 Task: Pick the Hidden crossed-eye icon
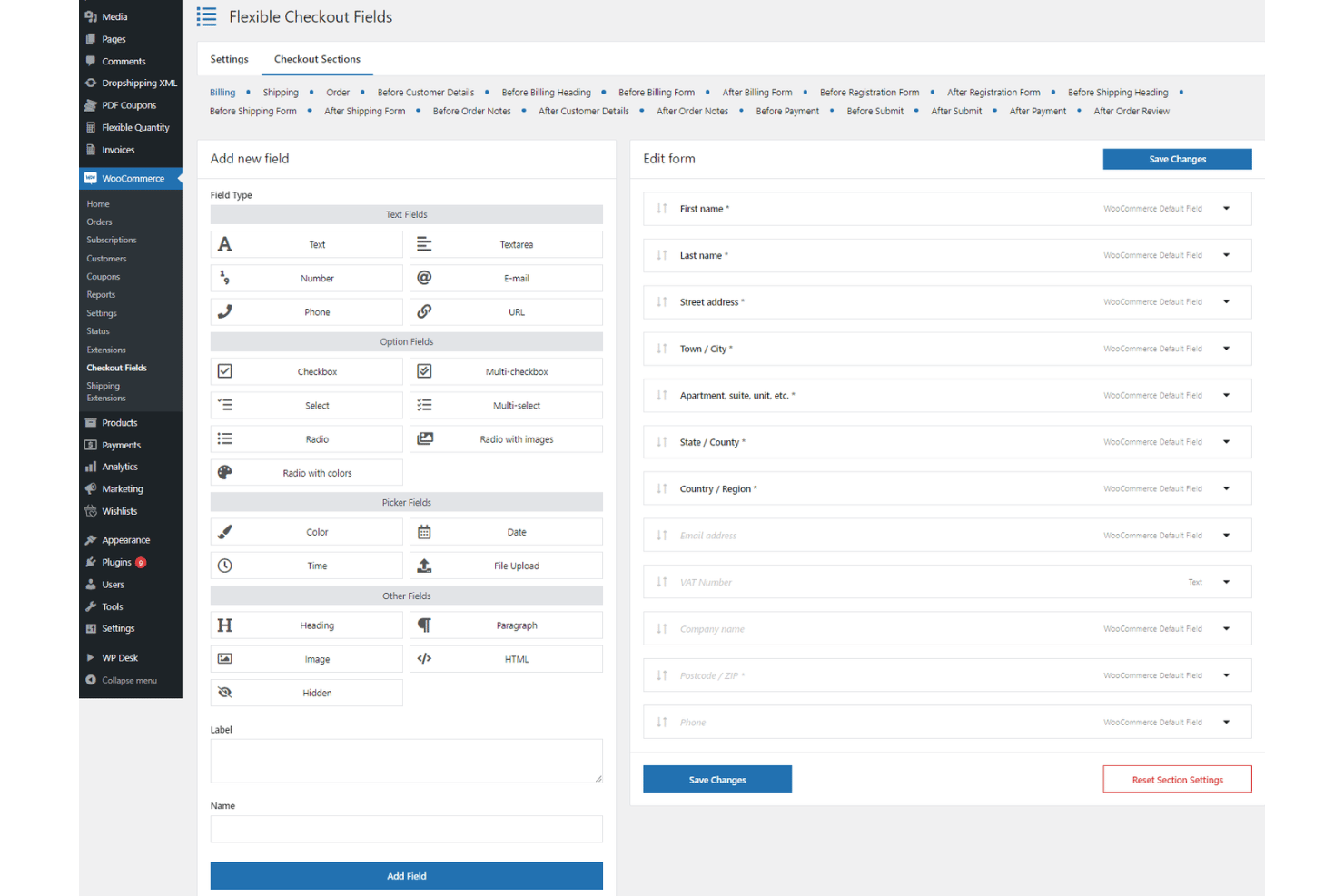tap(225, 693)
